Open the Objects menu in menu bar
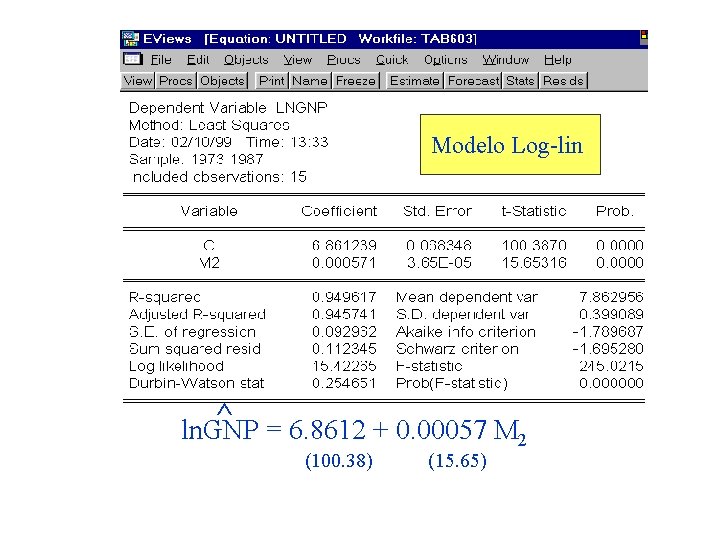 (x=246, y=60)
